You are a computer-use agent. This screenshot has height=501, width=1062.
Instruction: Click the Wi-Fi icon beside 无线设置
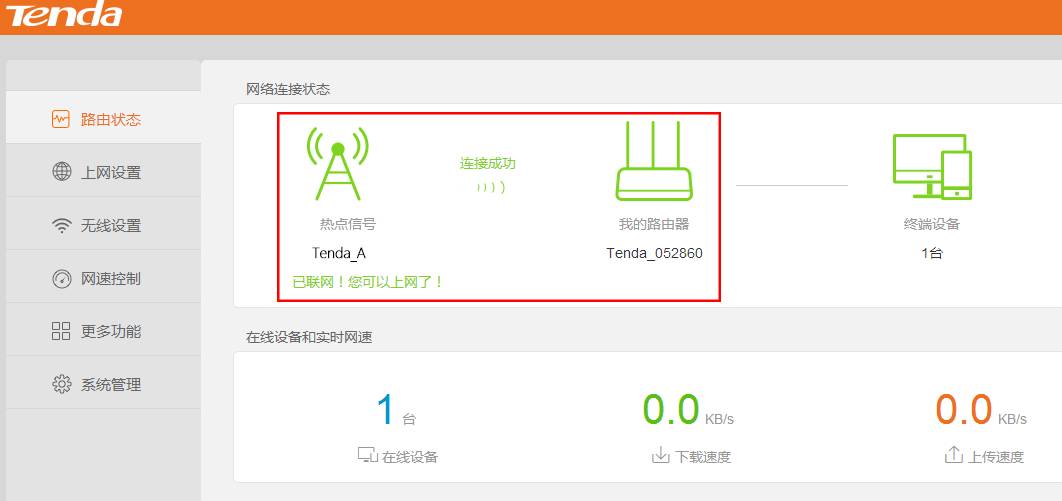62,225
